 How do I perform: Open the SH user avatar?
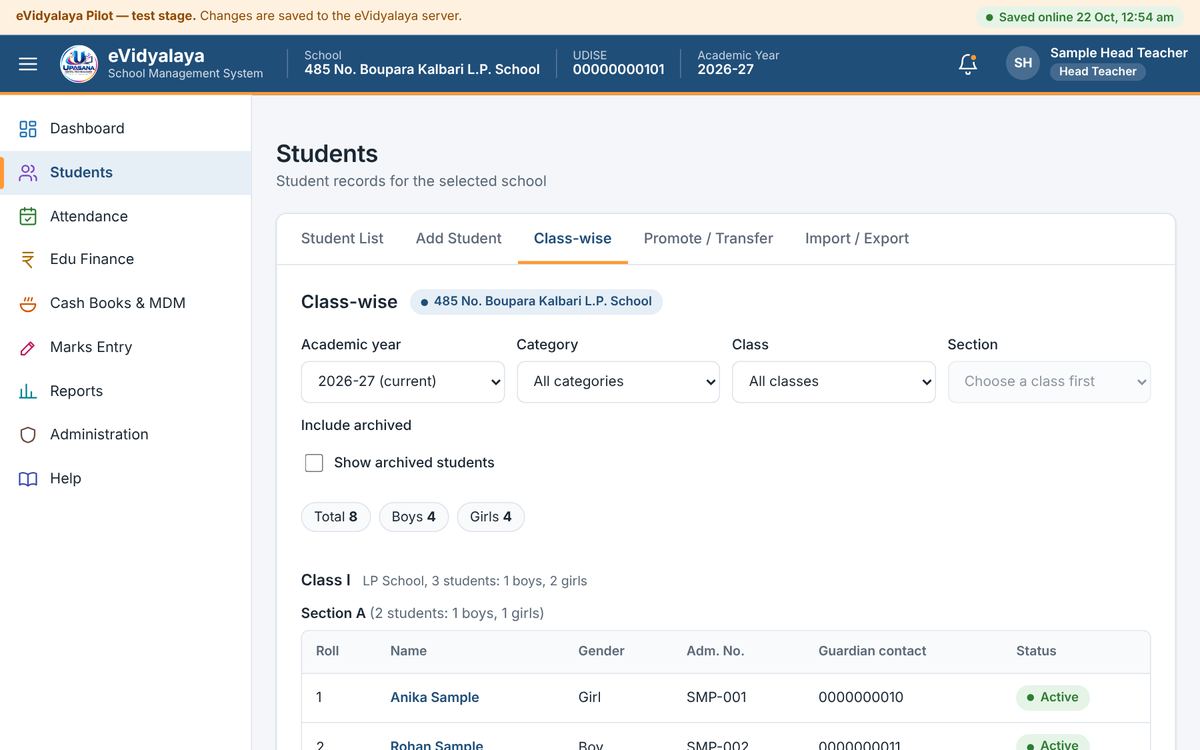[1023, 63]
